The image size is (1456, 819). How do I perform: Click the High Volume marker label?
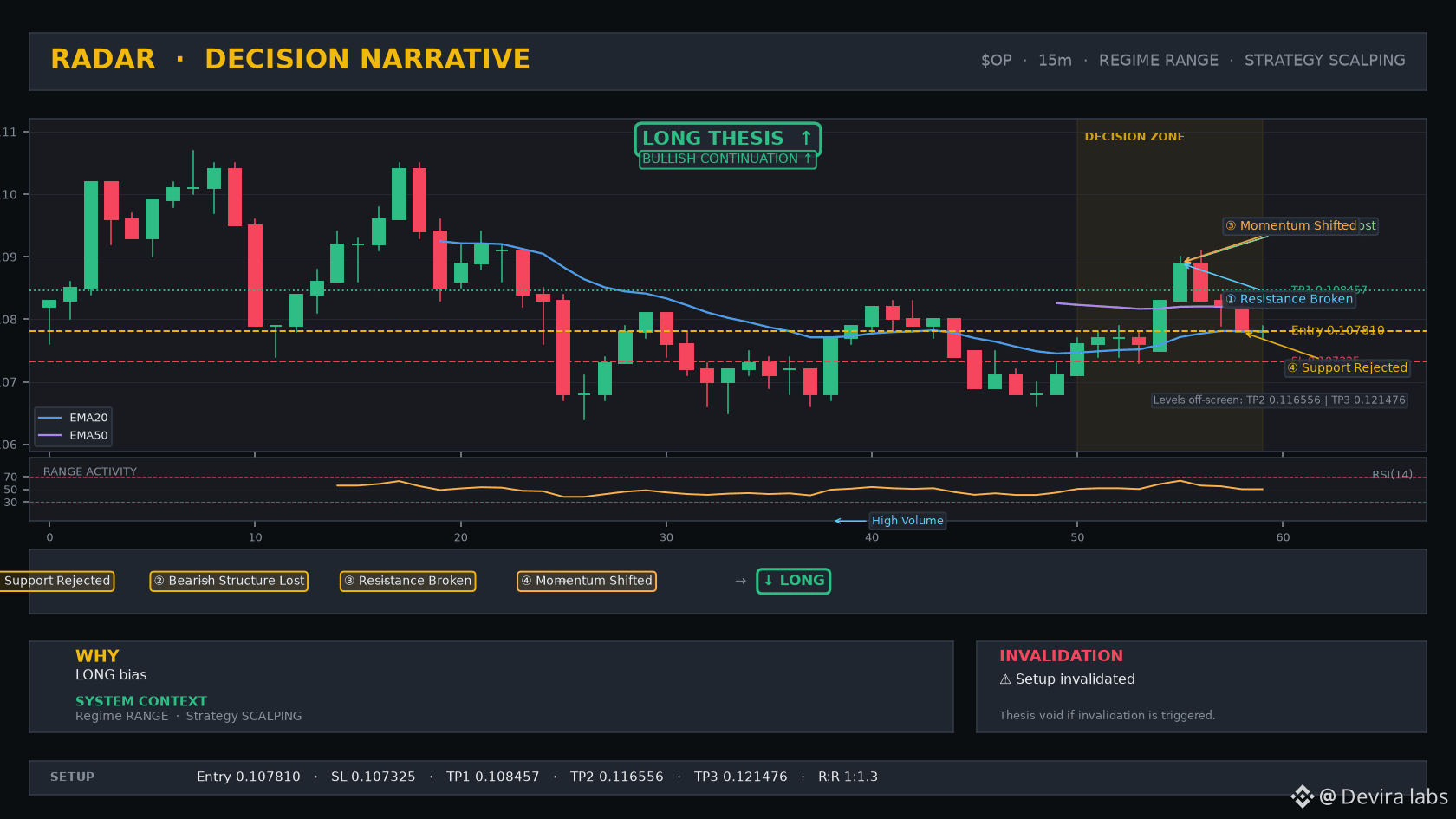tap(907, 521)
